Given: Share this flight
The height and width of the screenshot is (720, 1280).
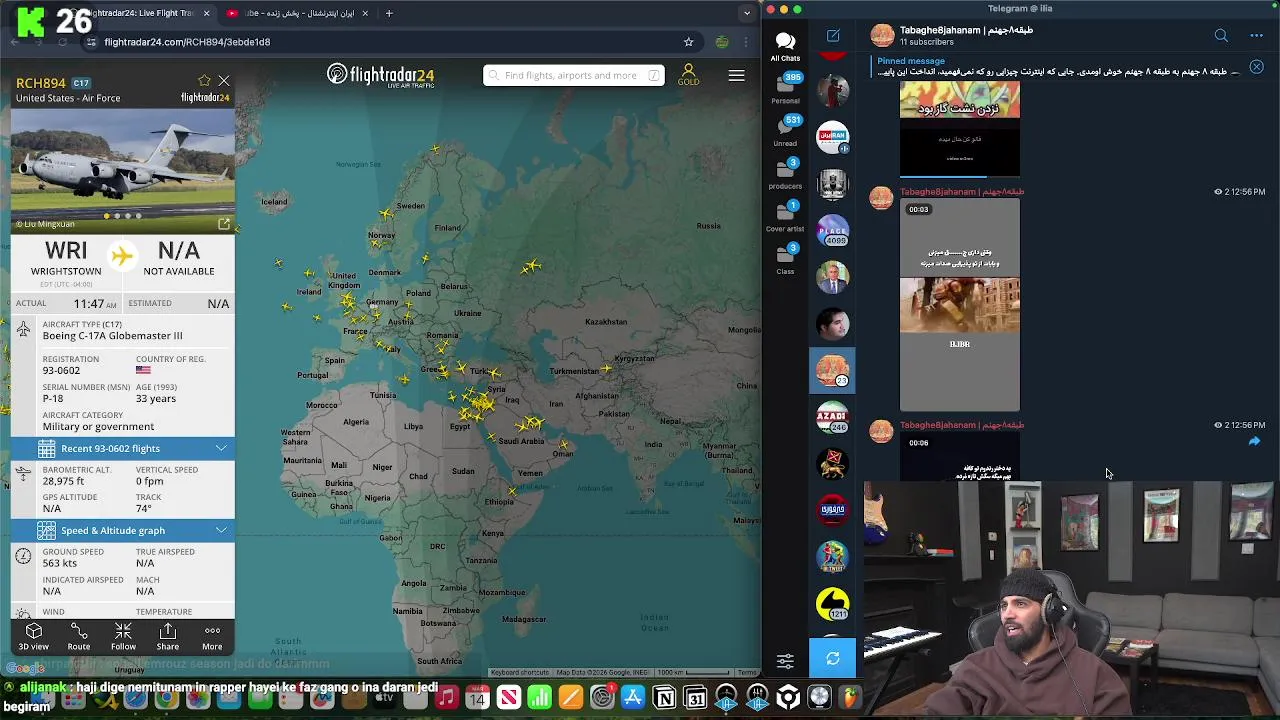Looking at the screenshot, I should click(x=168, y=636).
